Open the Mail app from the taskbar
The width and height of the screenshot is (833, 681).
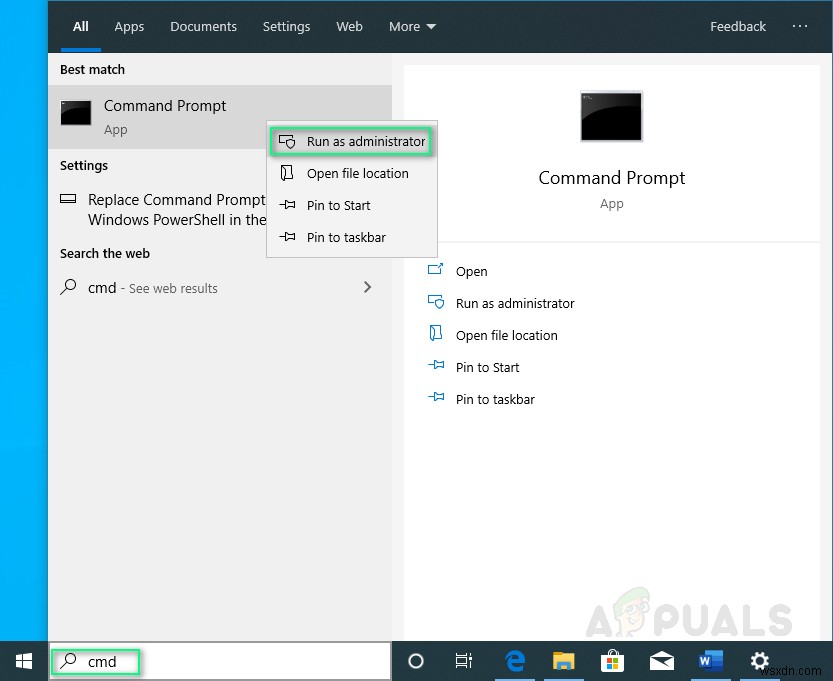(x=661, y=661)
